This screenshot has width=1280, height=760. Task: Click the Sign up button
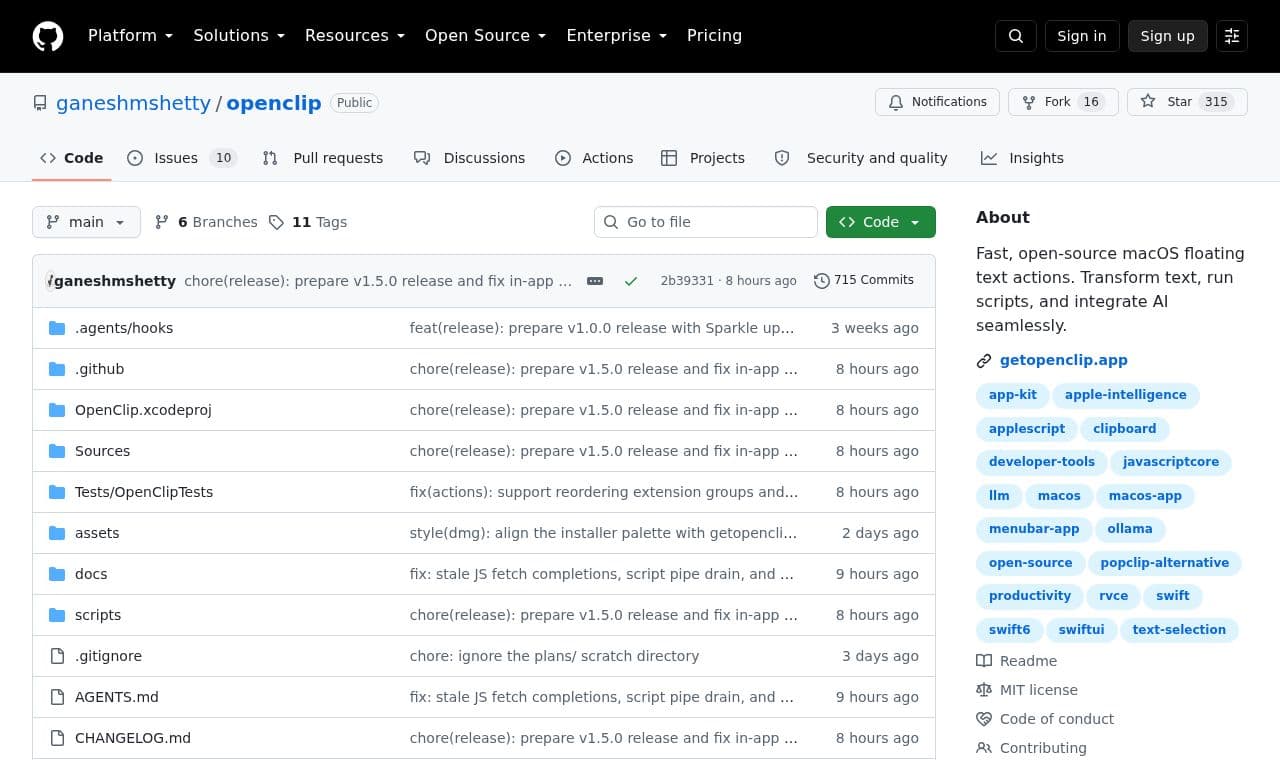coord(1168,36)
